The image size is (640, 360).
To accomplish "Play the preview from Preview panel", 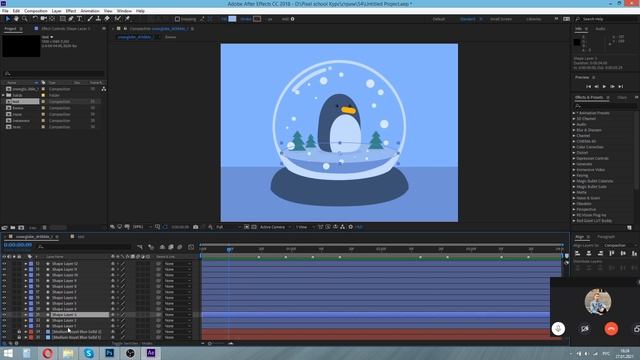I will [x=604, y=87].
